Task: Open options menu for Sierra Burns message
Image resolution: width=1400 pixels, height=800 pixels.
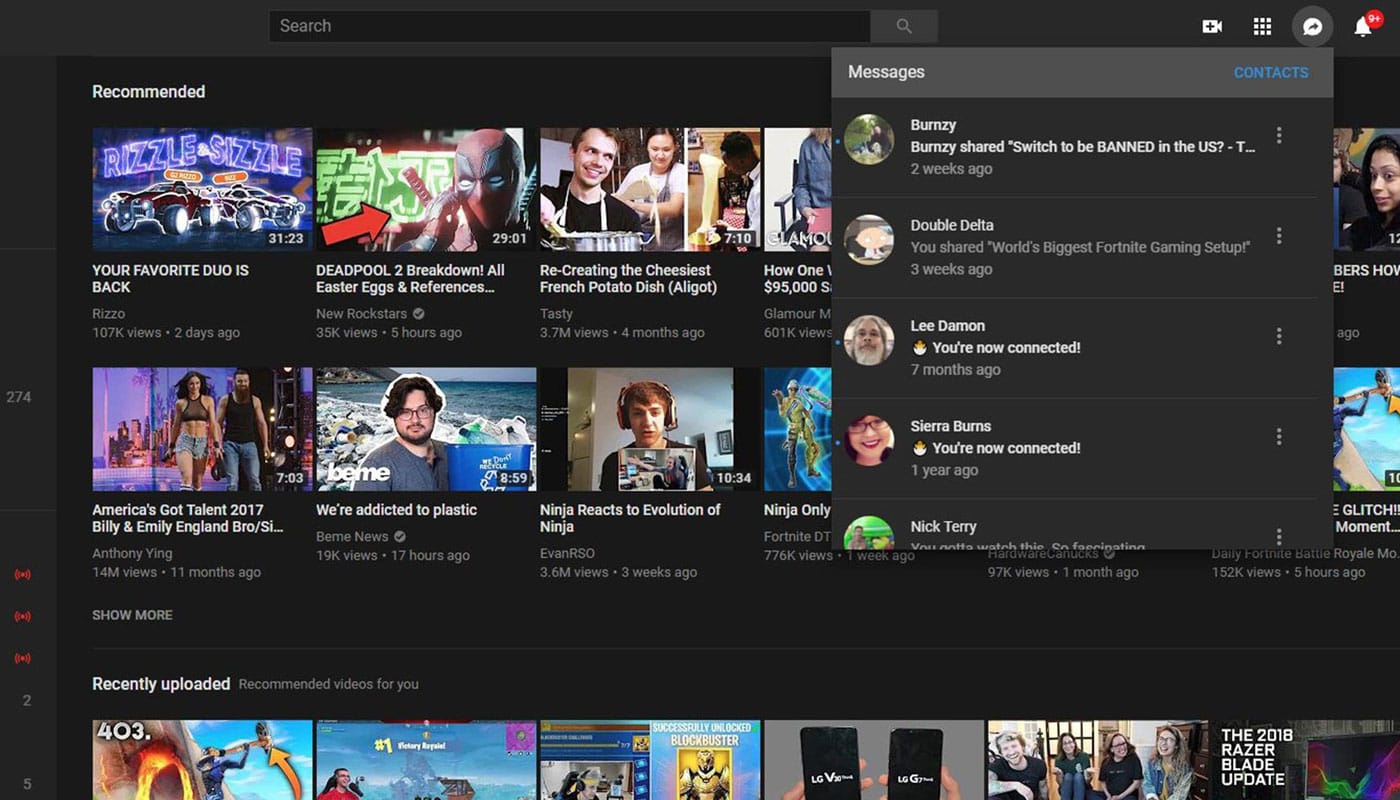Action: (x=1279, y=437)
